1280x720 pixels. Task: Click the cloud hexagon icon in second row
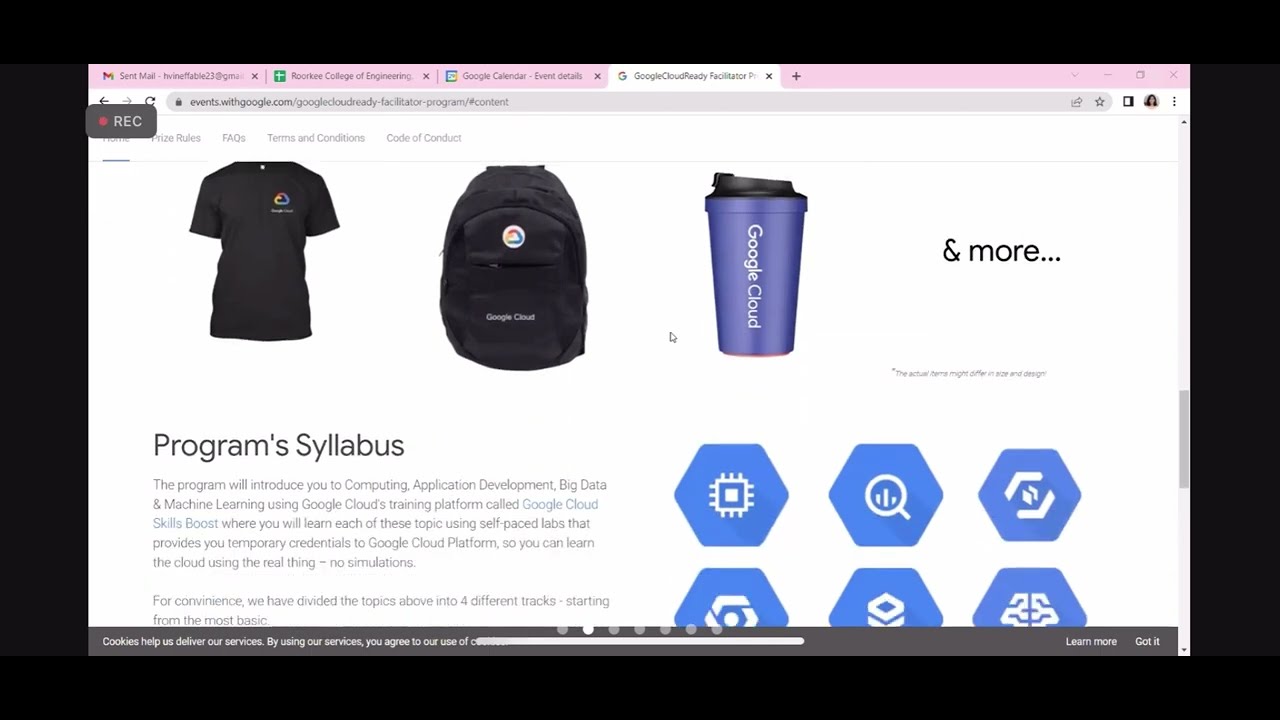[731, 598]
